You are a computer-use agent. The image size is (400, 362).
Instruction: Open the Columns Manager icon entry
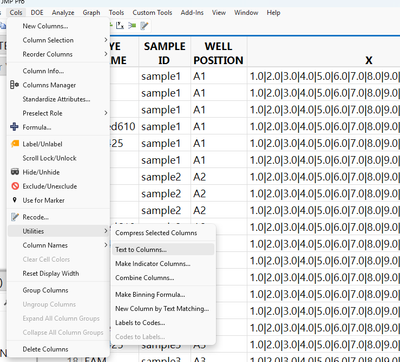coord(15,85)
